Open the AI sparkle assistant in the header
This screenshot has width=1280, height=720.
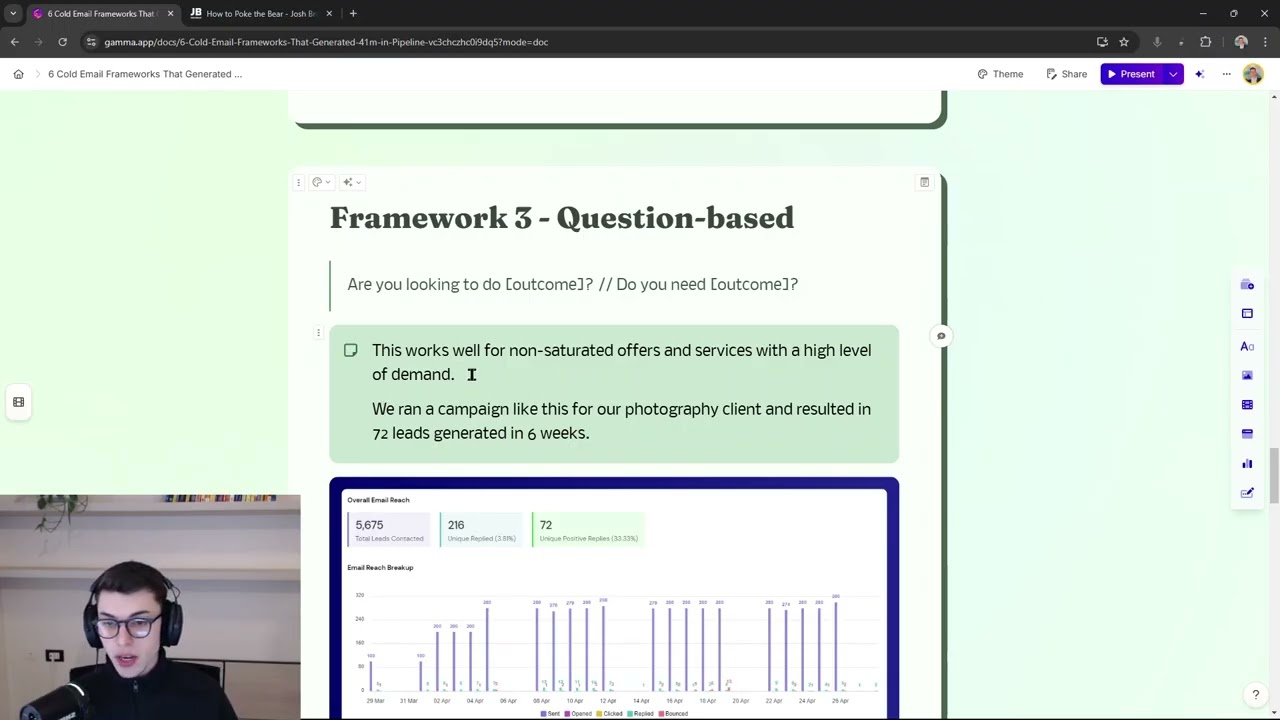(x=1199, y=74)
